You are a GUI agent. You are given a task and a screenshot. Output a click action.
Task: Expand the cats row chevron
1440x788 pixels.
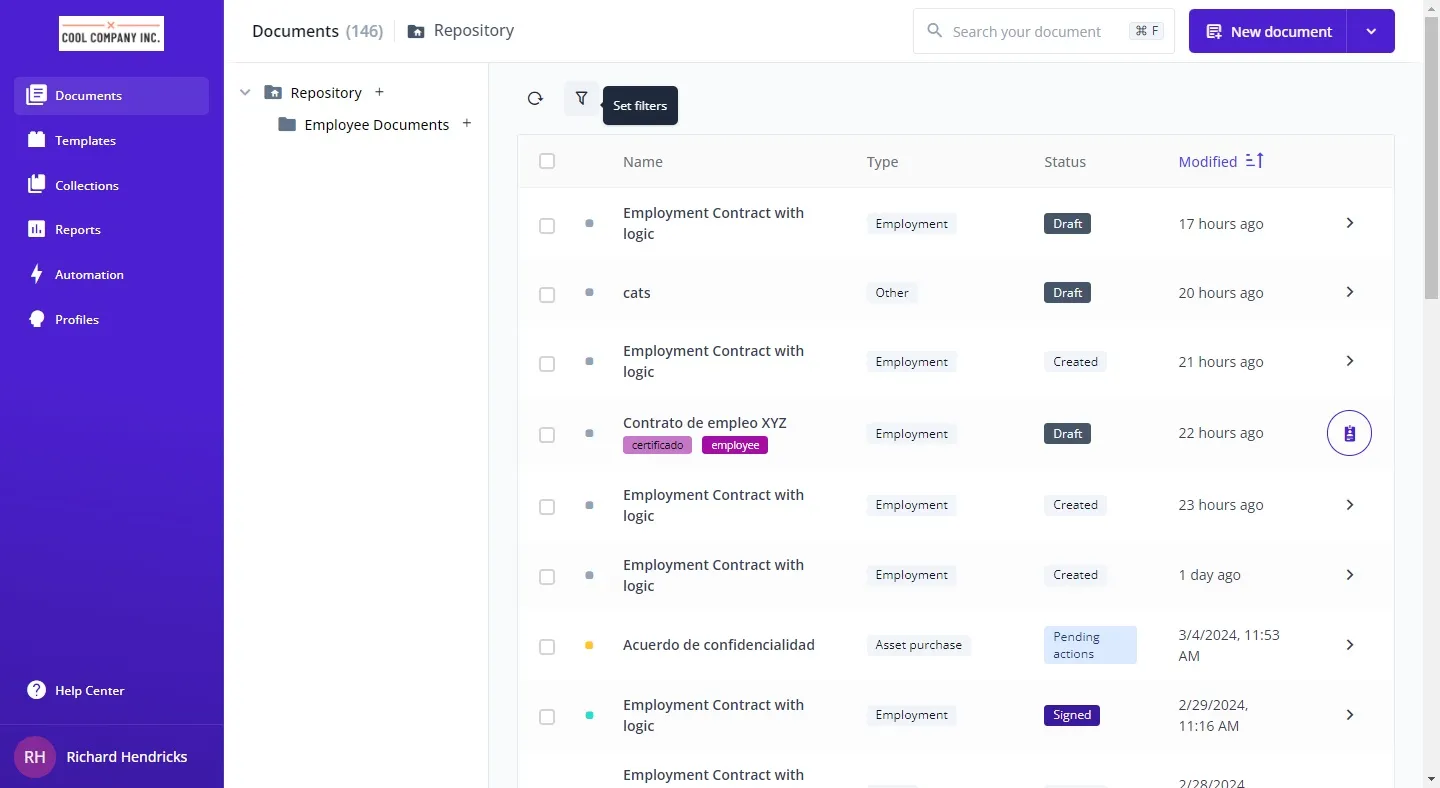(x=1349, y=292)
